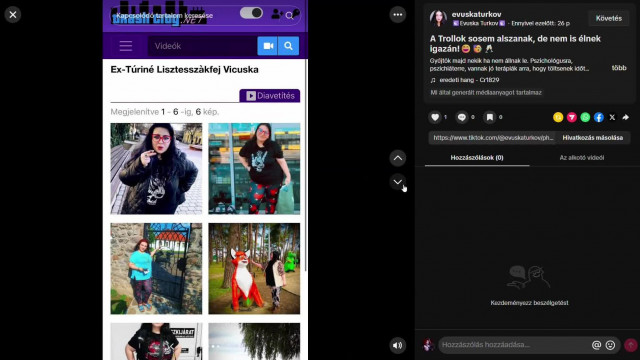Click the TikTok video URL field

(x=493, y=138)
